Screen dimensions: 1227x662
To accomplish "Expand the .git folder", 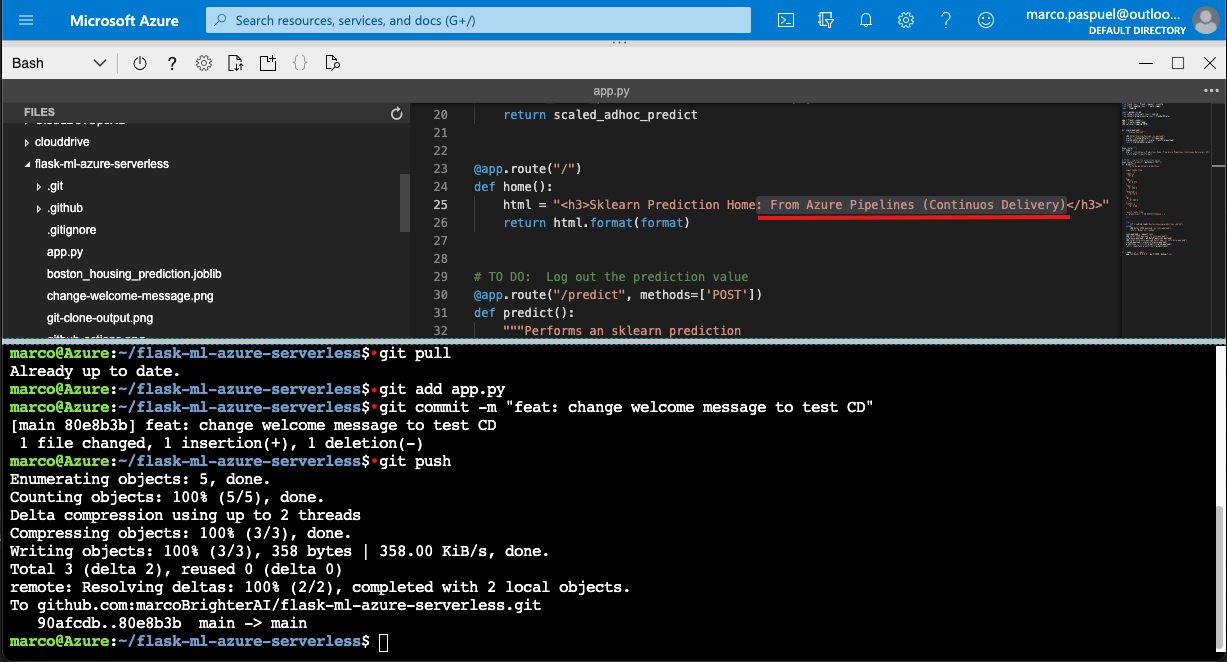I will click(38, 186).
